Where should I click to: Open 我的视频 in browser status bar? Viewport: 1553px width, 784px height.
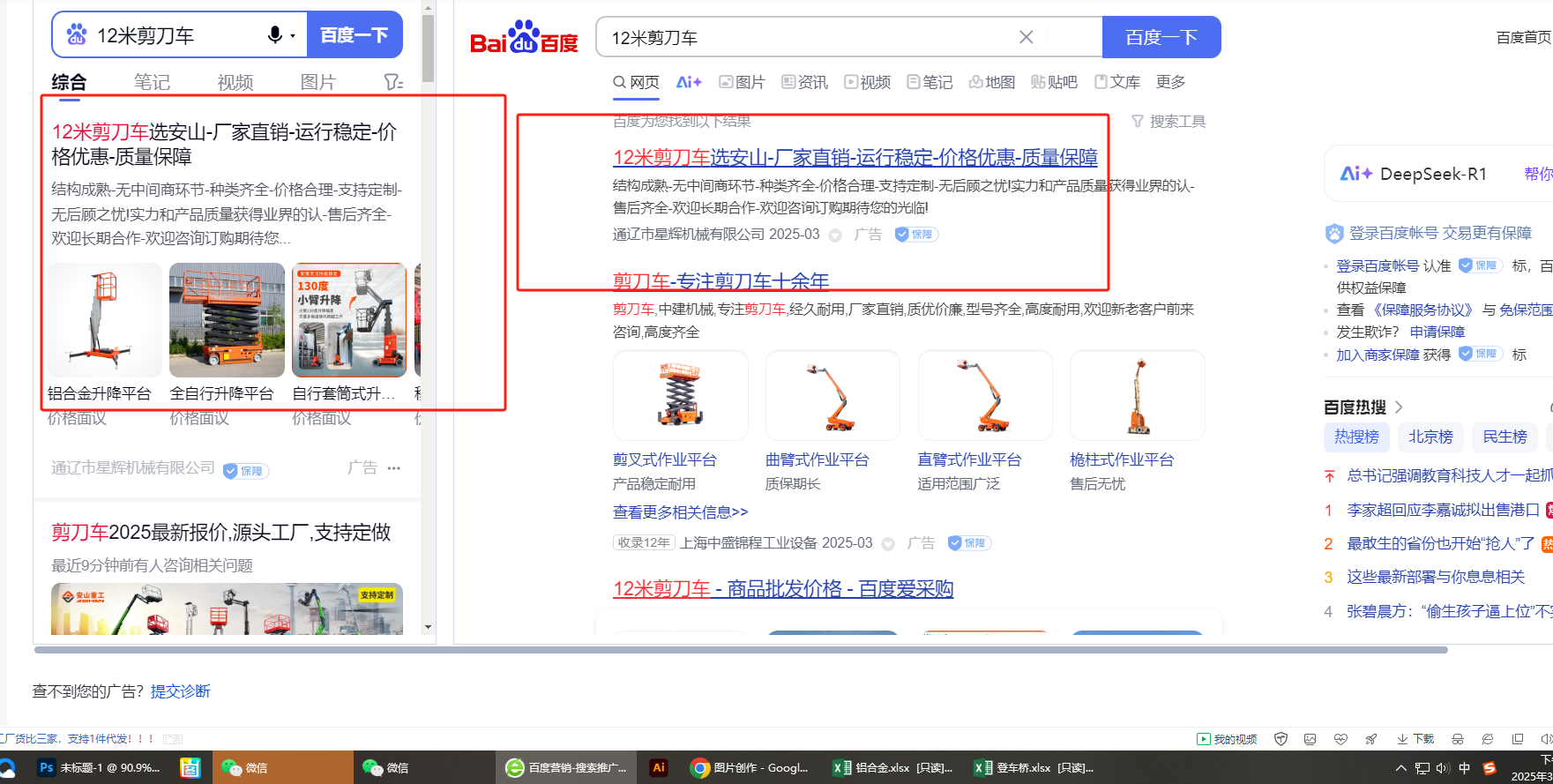(x=1227, y=739)
